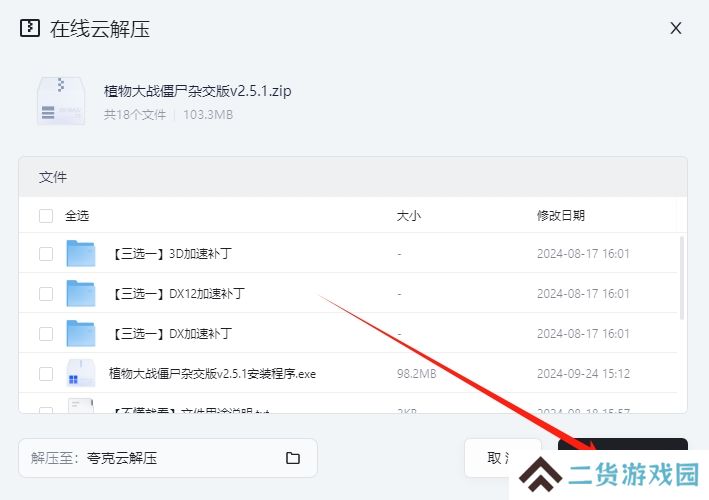Screen dimensions: 709x500
Task: Click the 取消 button
Action: click(x=503, y=458)
